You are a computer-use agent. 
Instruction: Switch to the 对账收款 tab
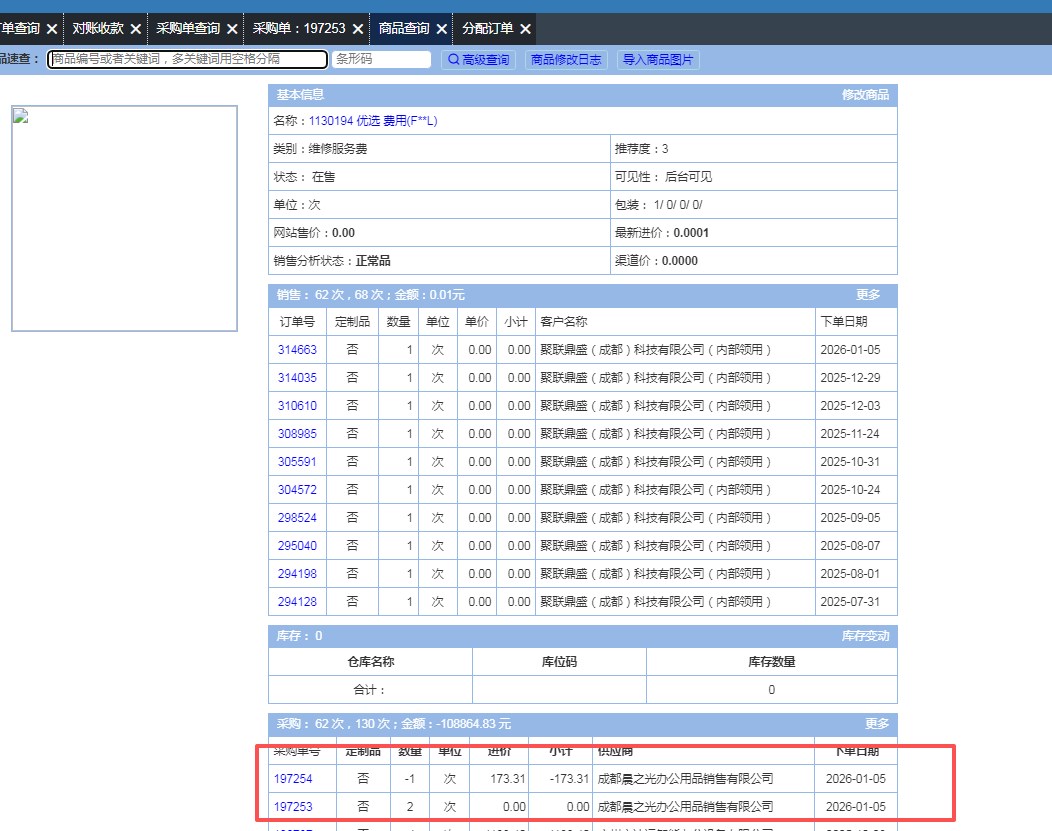(x=97, y=29)
